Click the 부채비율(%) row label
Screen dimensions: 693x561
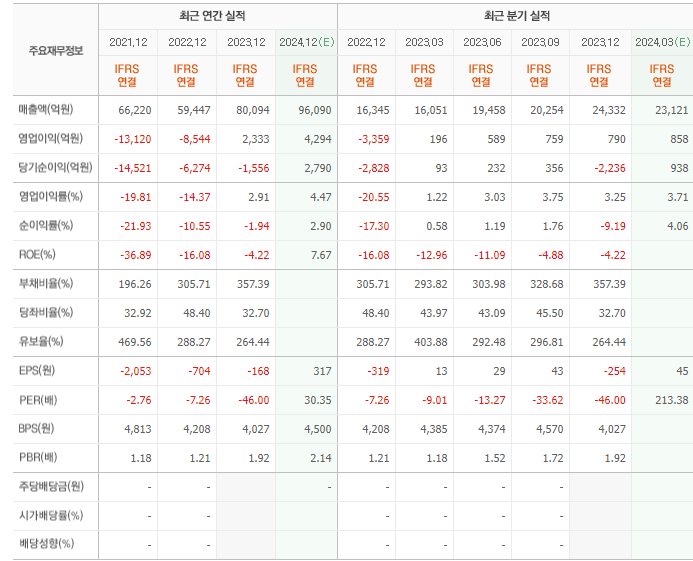(46, 283)
